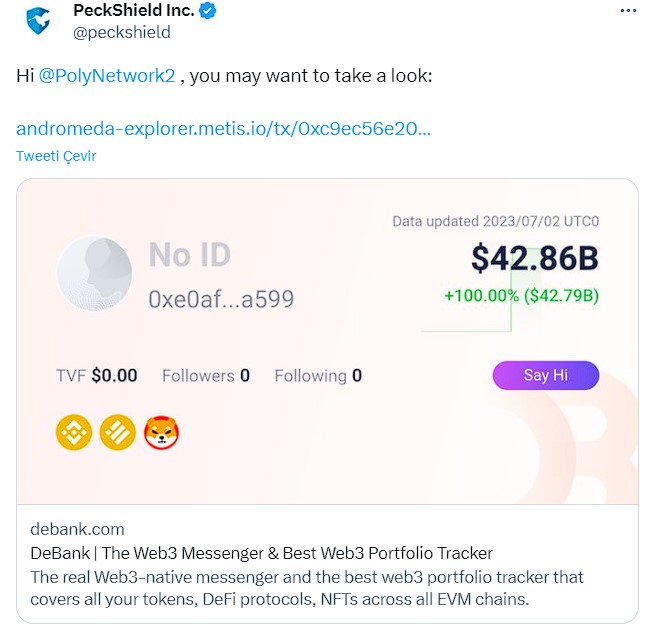The image size is (649, 630).
Task: Click the Followers 0 count
Action: (x=206, y=376)
